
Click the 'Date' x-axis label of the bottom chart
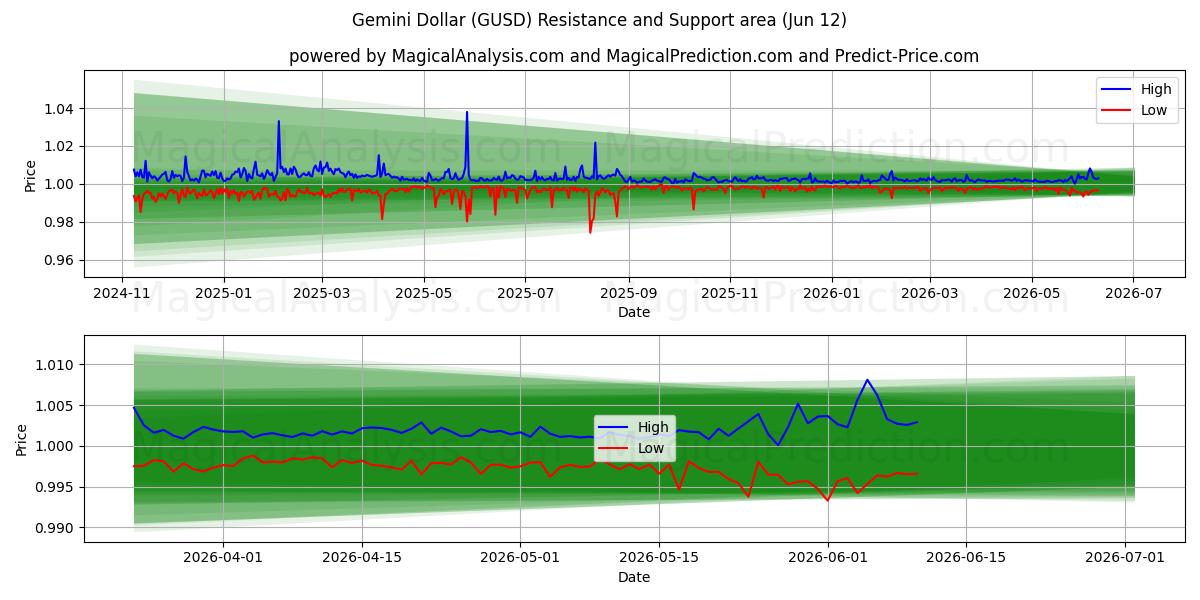pos(634,577)
